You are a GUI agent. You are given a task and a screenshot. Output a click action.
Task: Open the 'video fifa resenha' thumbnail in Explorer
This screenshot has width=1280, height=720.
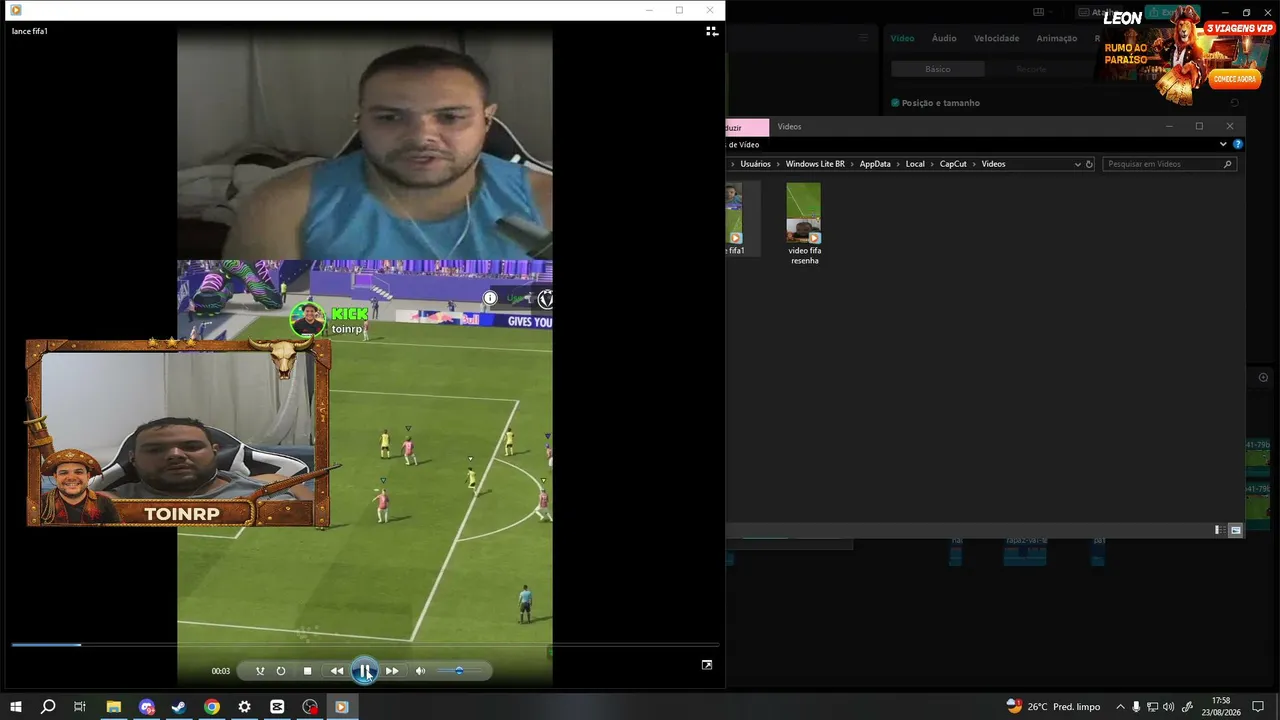coord(804,213)
